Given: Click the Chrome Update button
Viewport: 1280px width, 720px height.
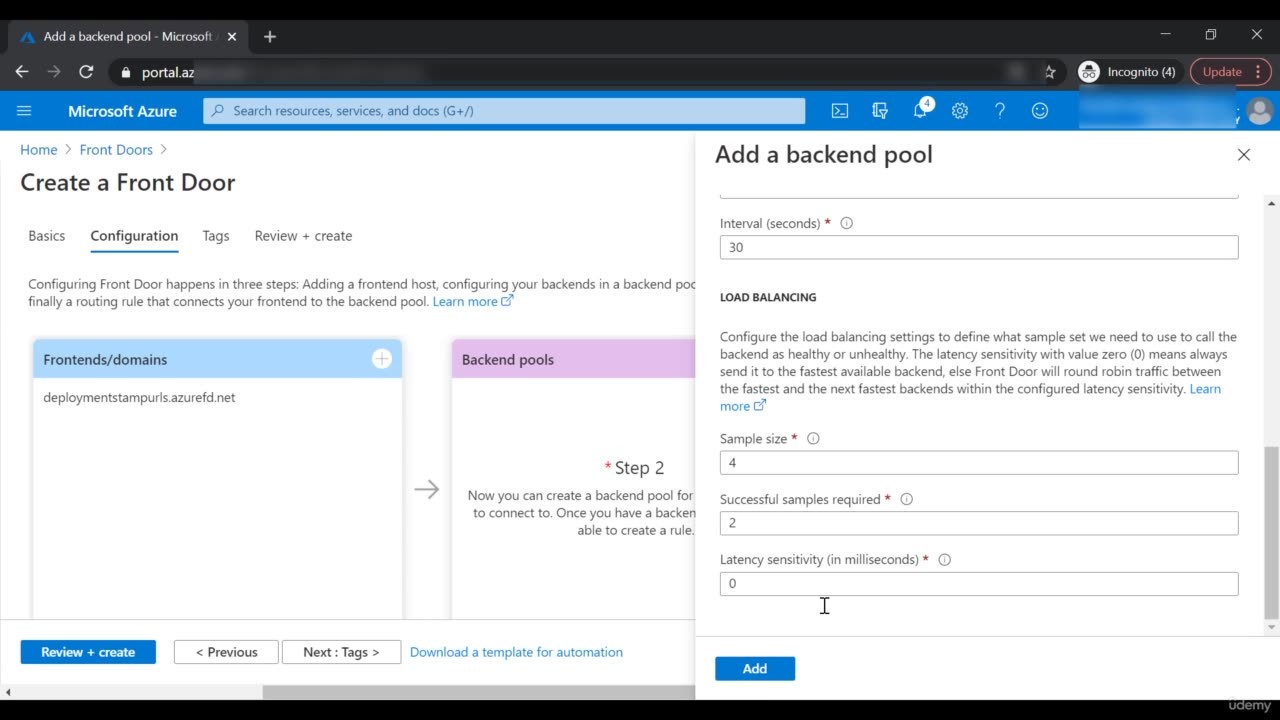Looking at the screenshot, I should (x=1231, y=72).
